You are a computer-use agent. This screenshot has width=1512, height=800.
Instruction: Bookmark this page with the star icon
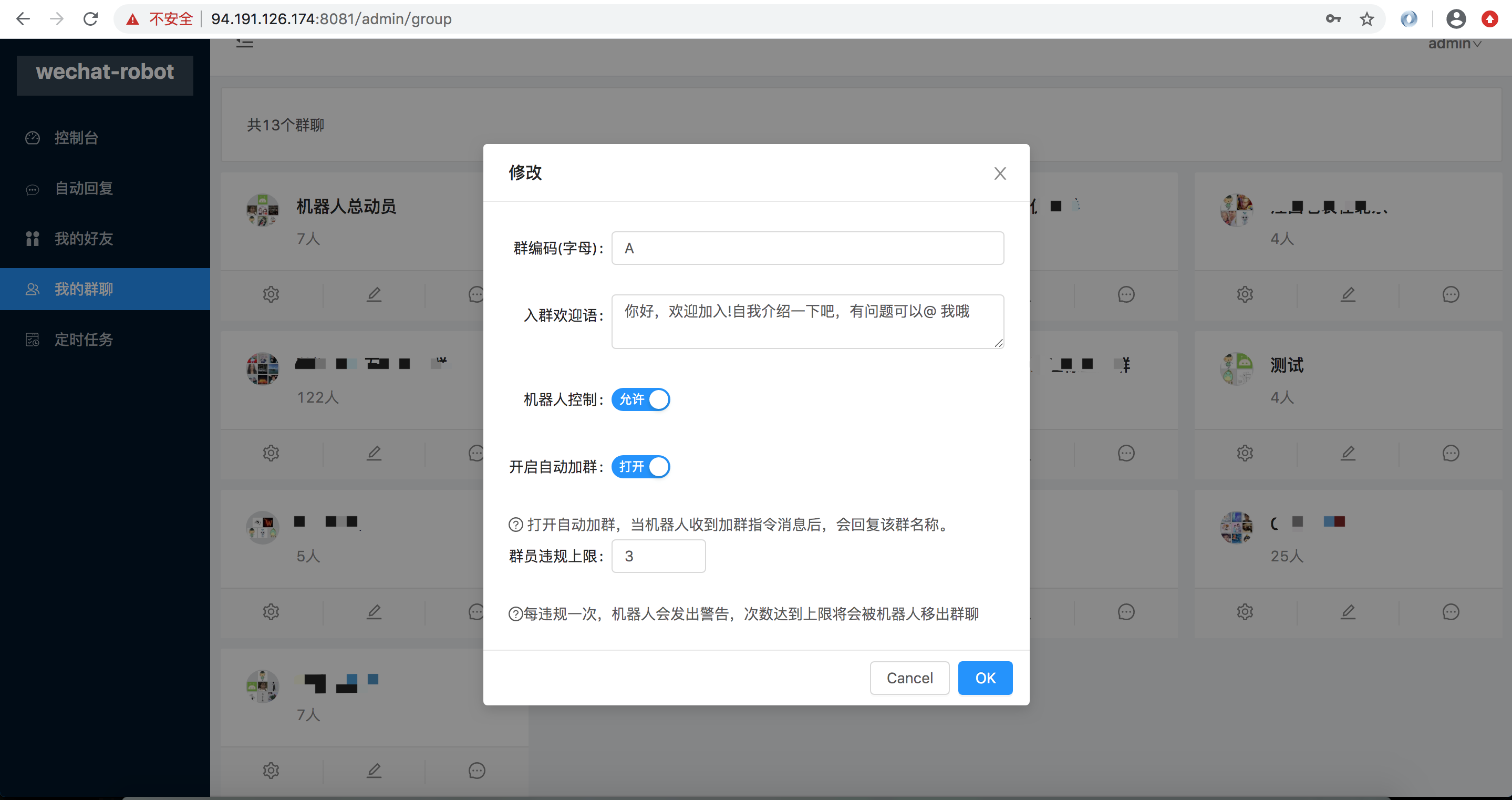(1367, 19)
